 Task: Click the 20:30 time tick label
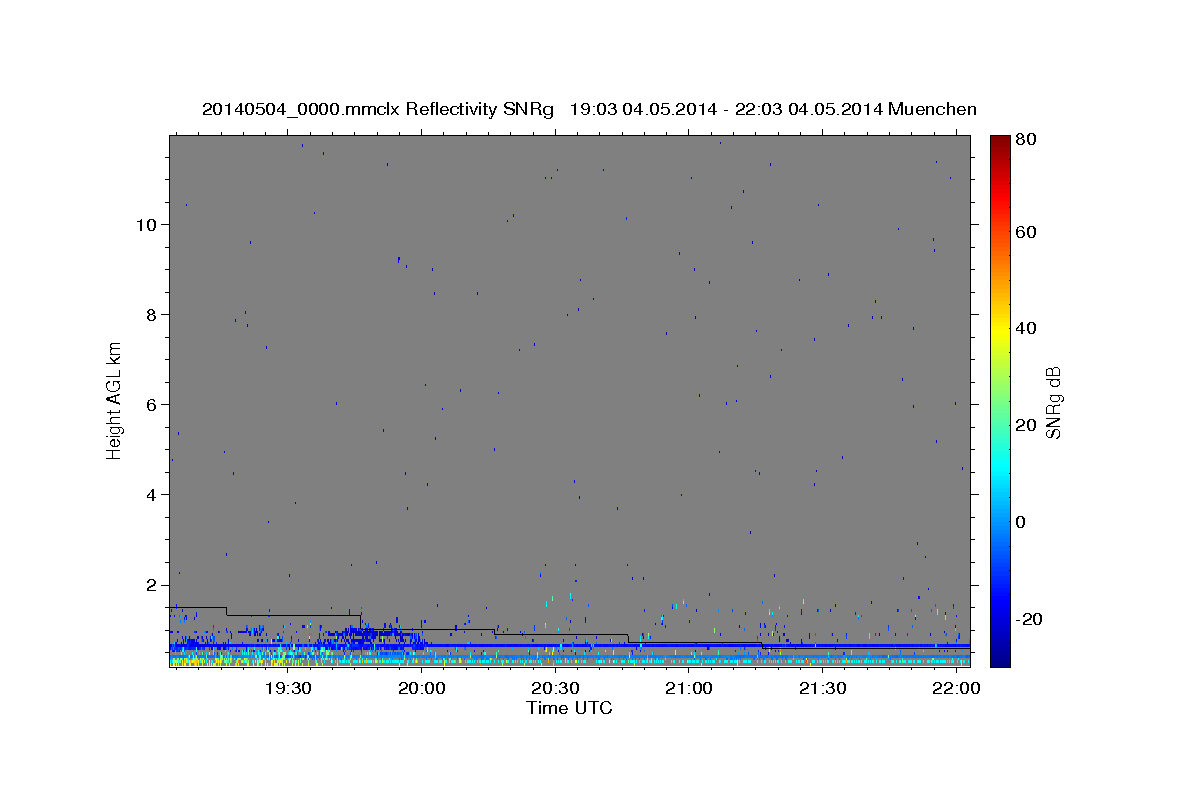556,688
